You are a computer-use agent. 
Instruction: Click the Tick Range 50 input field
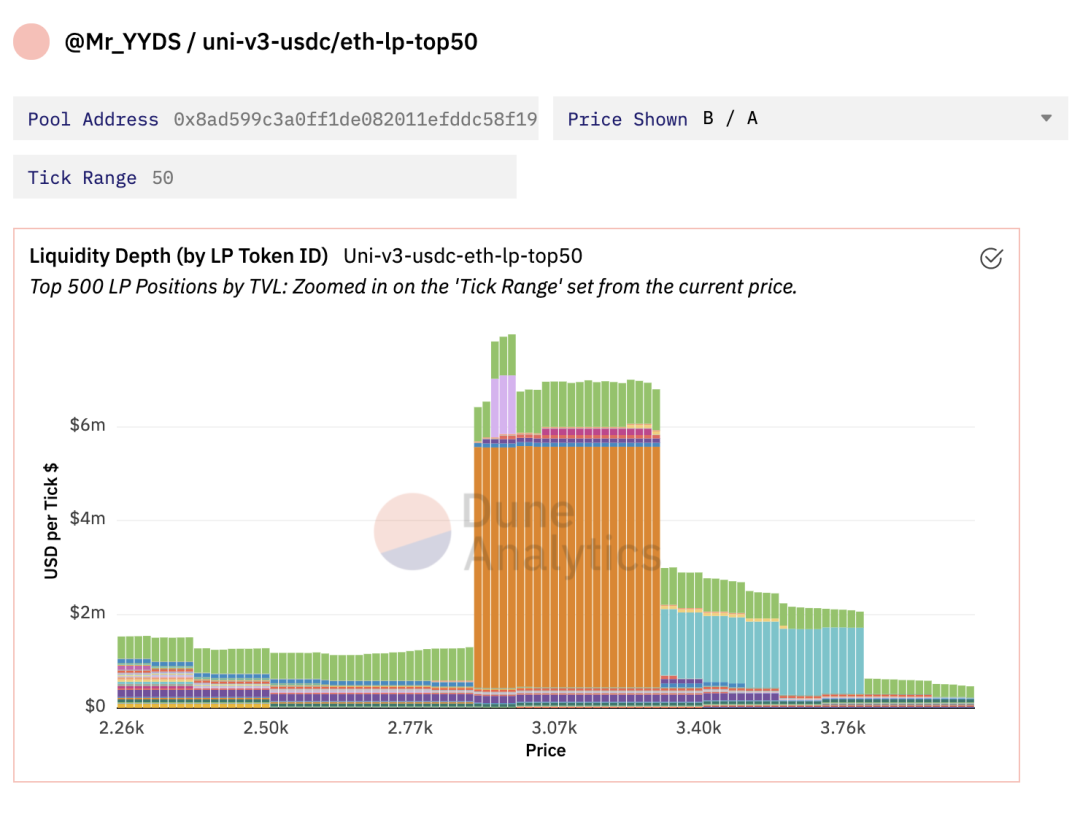click(x=264, y=177)
